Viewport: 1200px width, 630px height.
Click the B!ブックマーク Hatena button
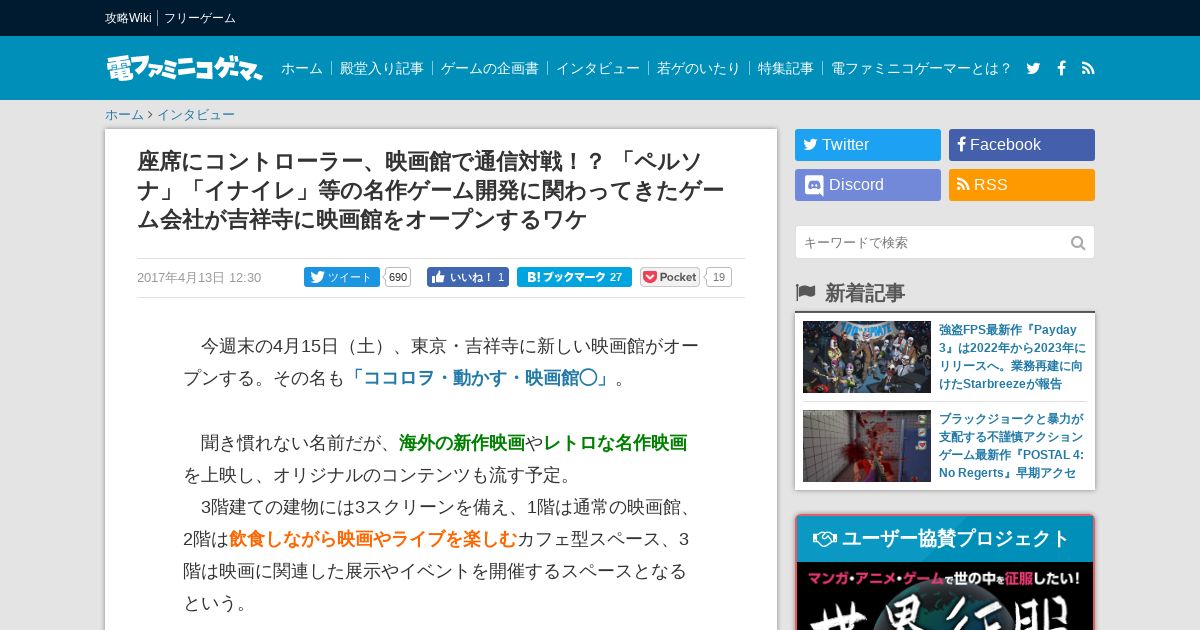tap(574, 277)
